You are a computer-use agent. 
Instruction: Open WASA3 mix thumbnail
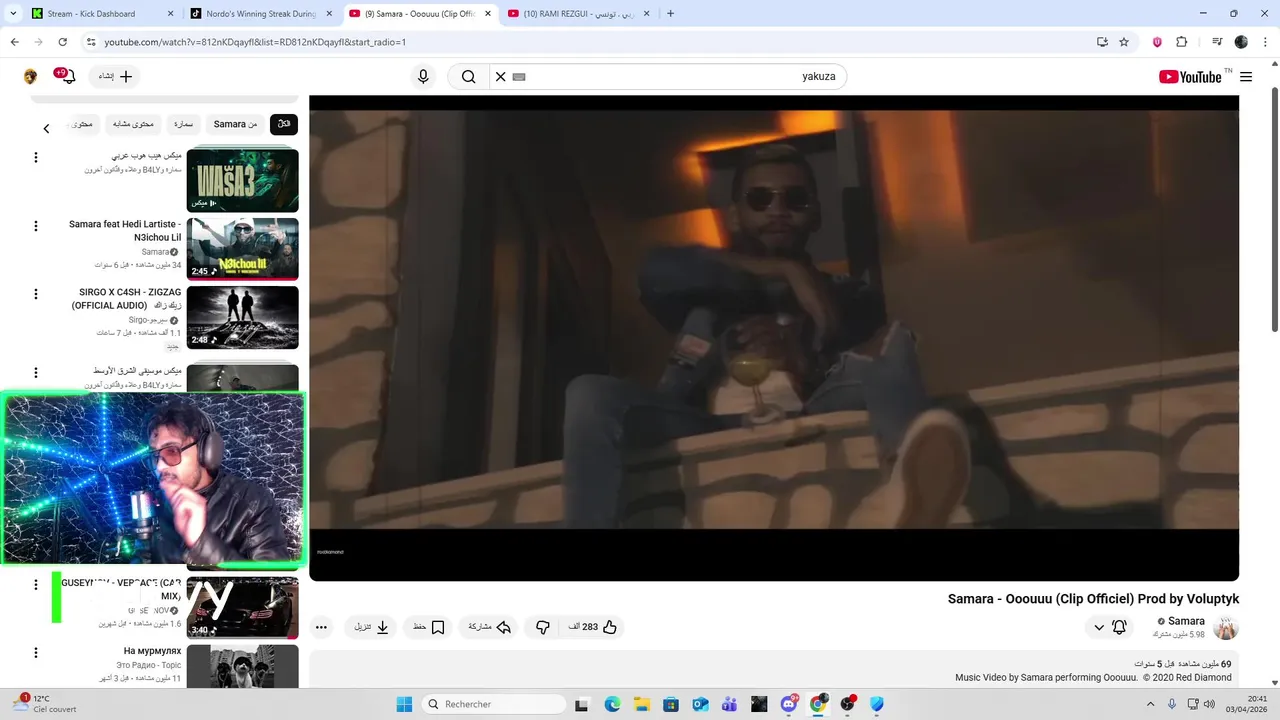pos(243,180)
